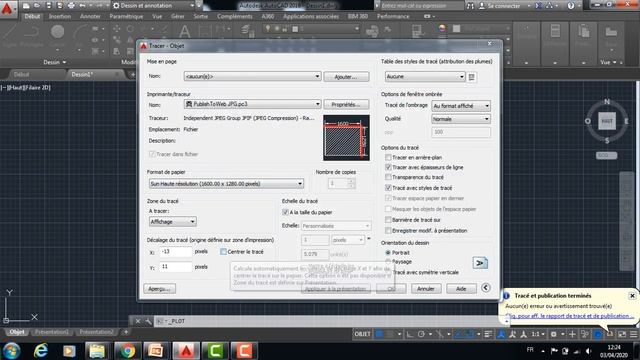Select the Circle tool in the Dessin panel
640x360 pixels.
(58, 32)
